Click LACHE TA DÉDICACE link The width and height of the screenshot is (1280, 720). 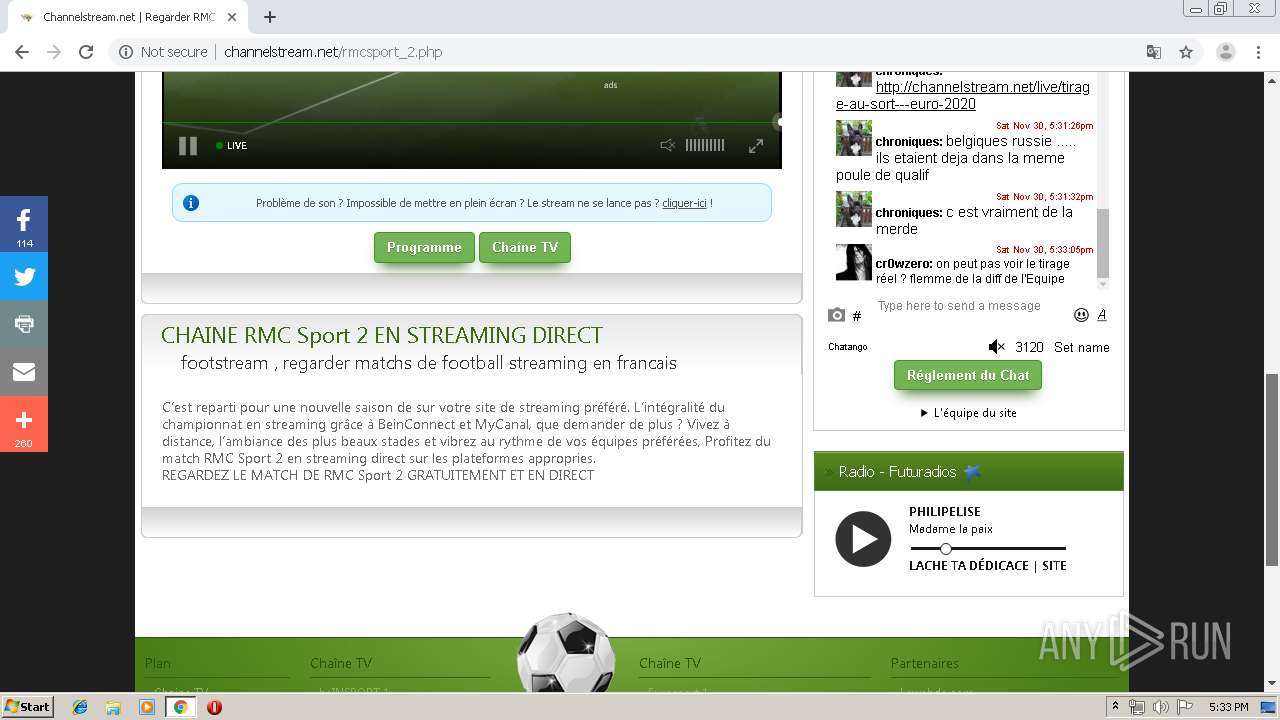(969, 566)
